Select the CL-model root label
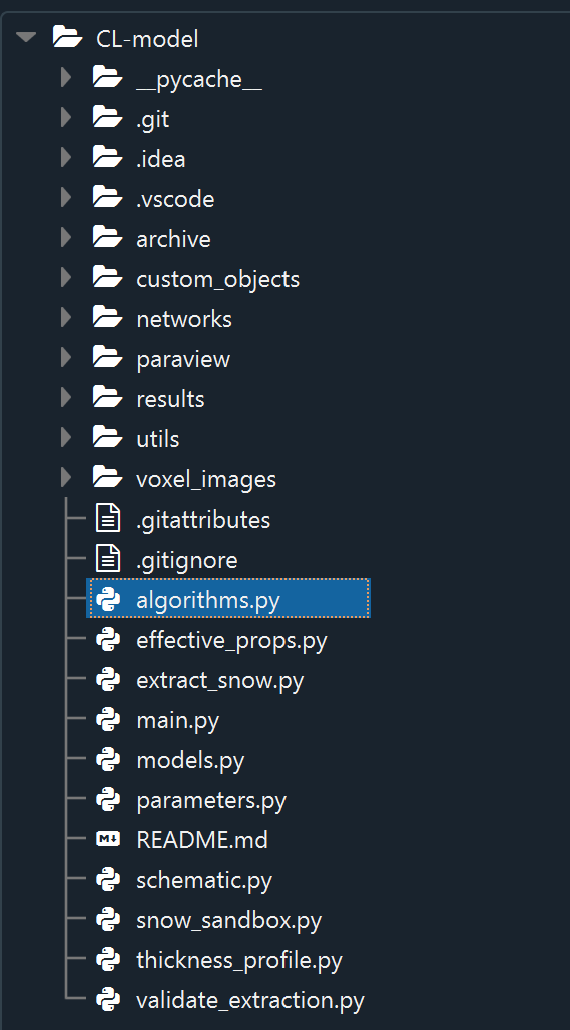 (x=147, y=39)
